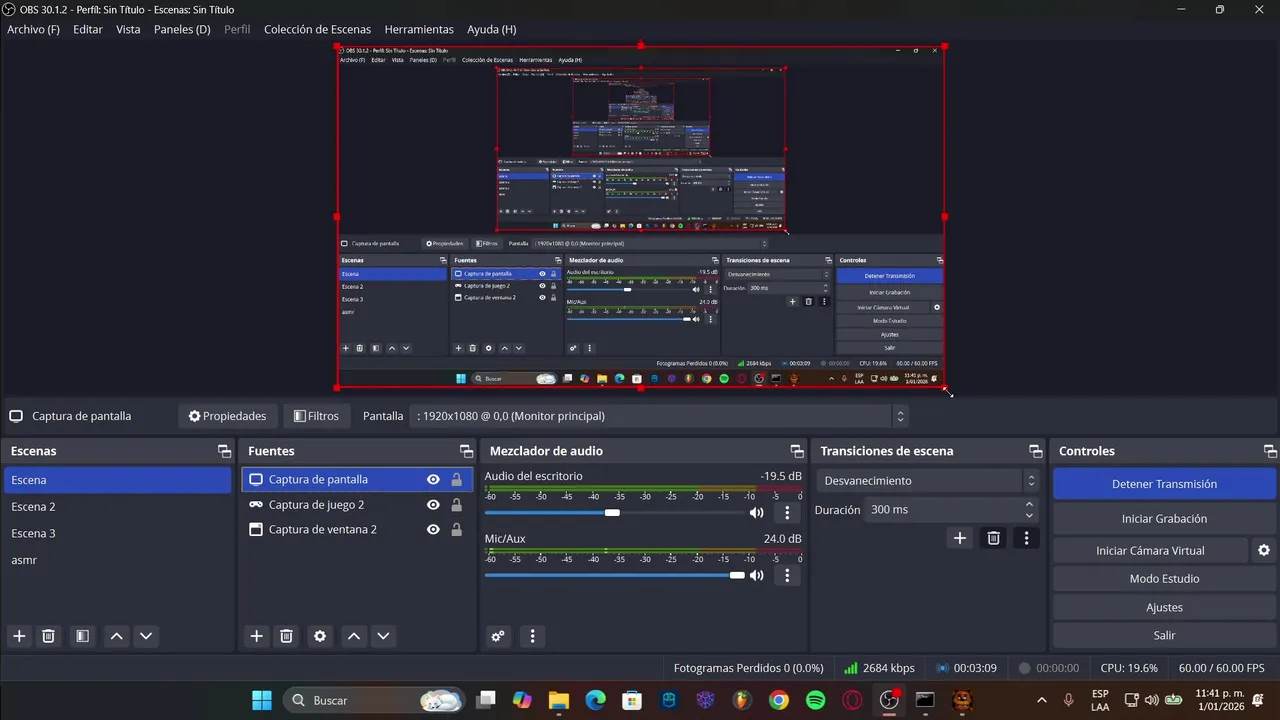Hide the Captura de pantalla source

pyautogui.click(x=433, y=479)
